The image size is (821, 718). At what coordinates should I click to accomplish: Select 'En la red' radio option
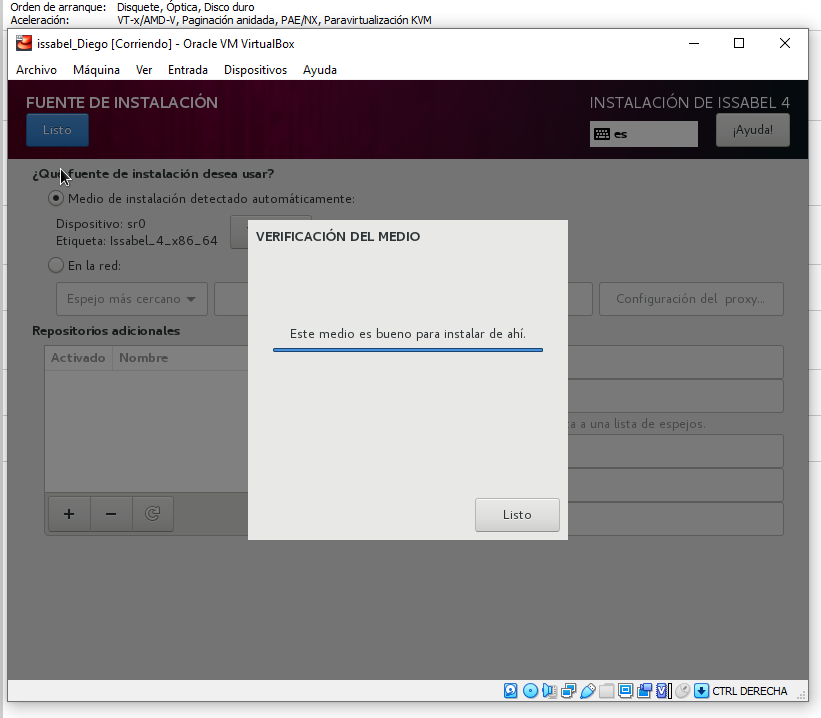point(56,265)
